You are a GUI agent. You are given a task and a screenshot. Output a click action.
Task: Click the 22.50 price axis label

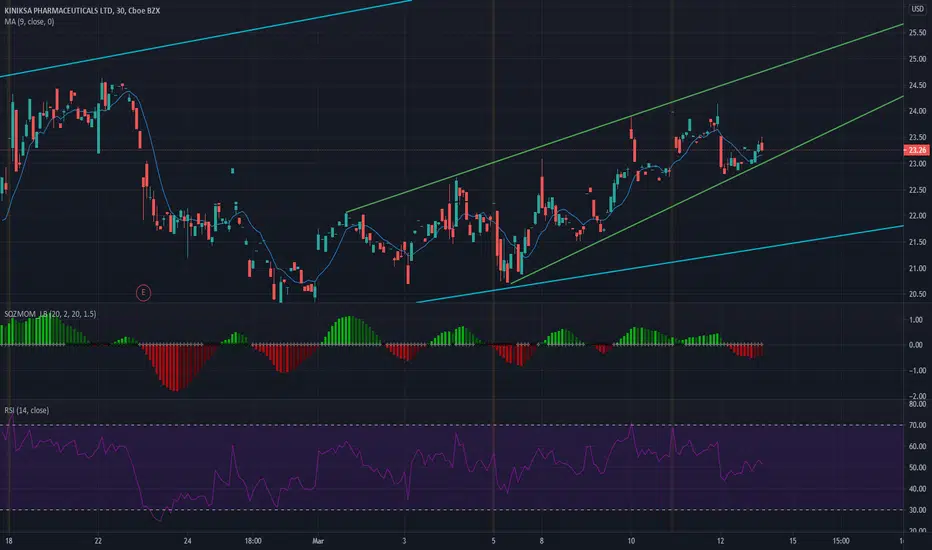[x=917, y=190]
